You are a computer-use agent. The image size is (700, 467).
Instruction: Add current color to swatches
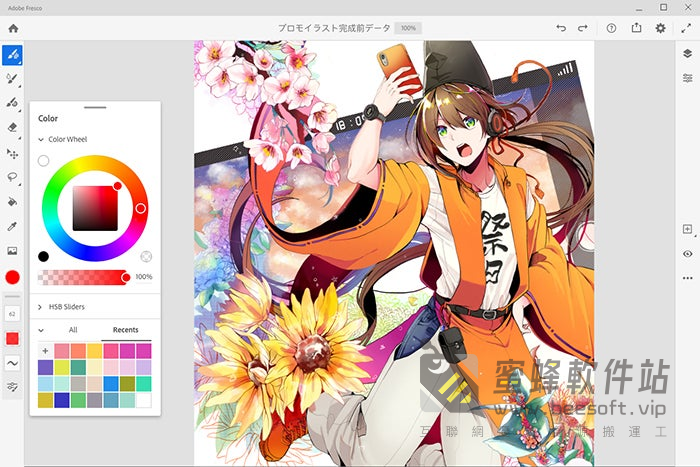click(46, 351)
